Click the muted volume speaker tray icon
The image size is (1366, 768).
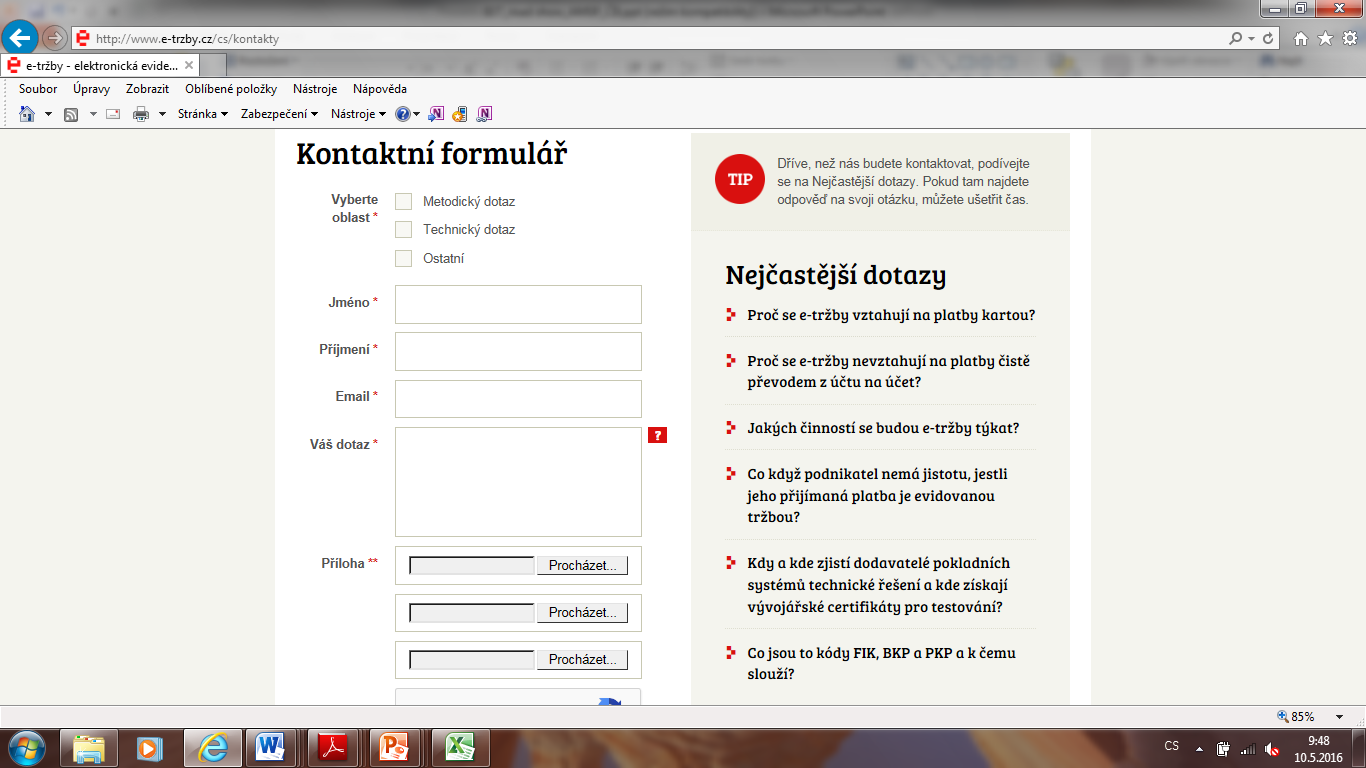point(1272,748)
